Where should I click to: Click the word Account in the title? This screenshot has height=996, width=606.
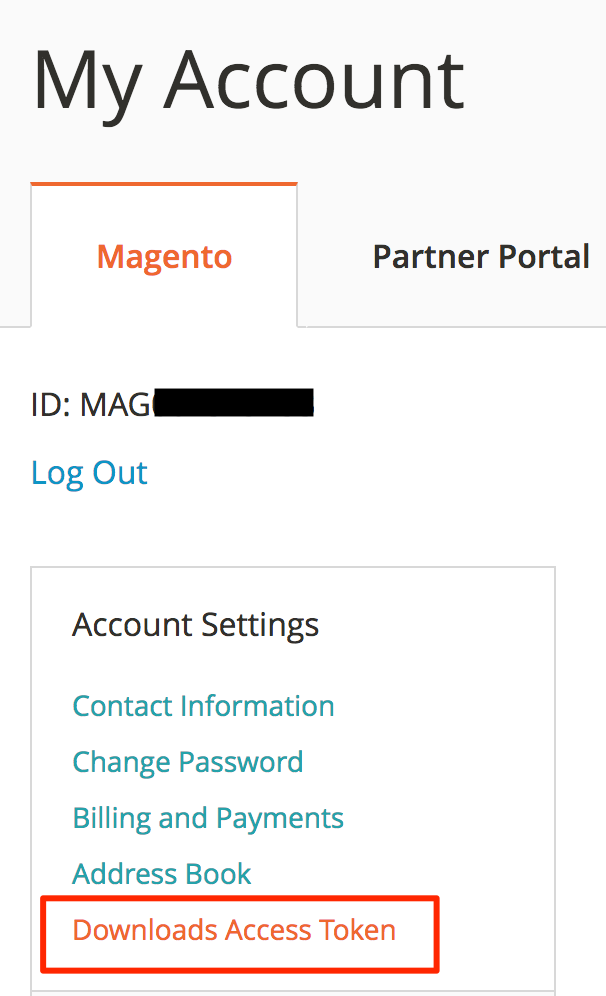tap(314, 81)
